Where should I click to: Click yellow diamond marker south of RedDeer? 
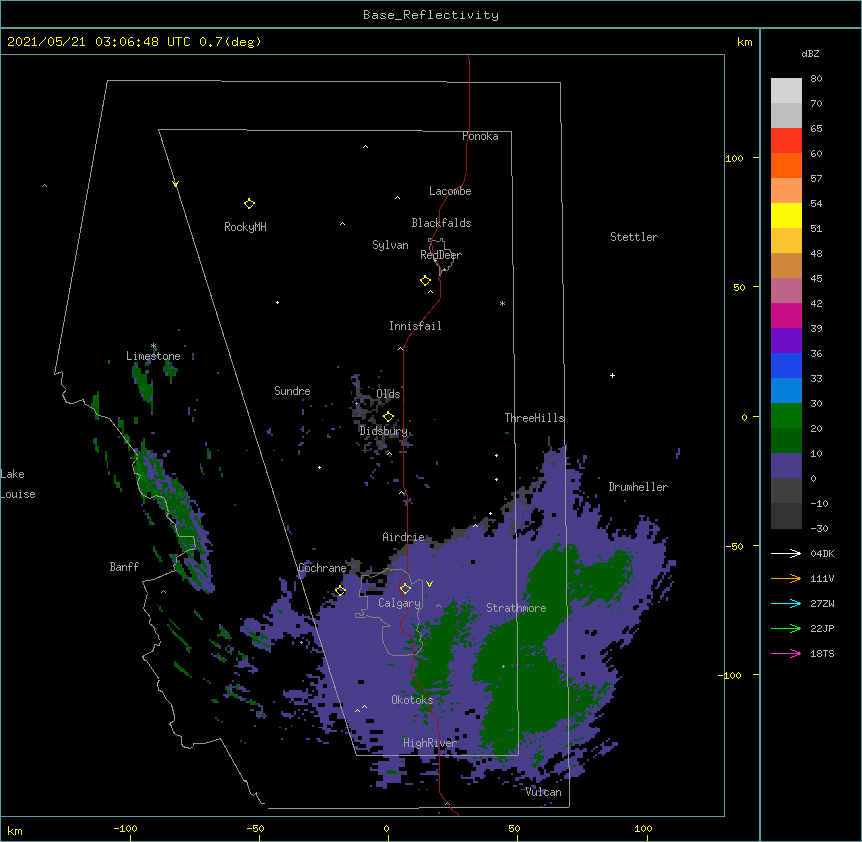click(x=426, y=281)
